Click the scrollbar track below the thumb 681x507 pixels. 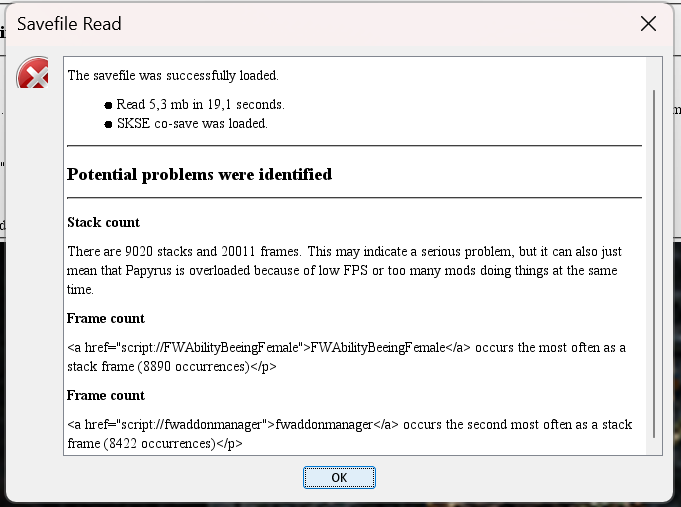654,445
